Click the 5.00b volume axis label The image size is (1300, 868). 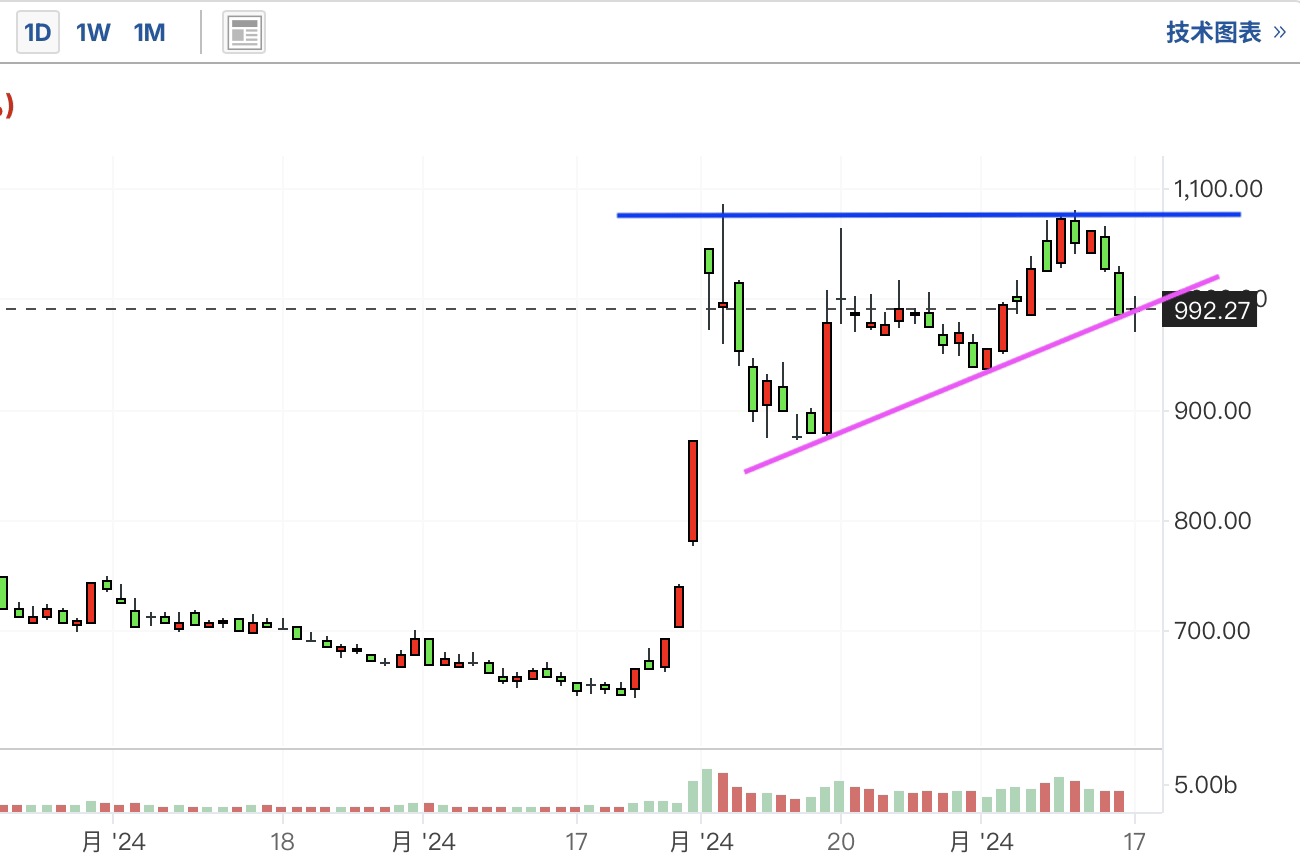tap(1205, 785)
